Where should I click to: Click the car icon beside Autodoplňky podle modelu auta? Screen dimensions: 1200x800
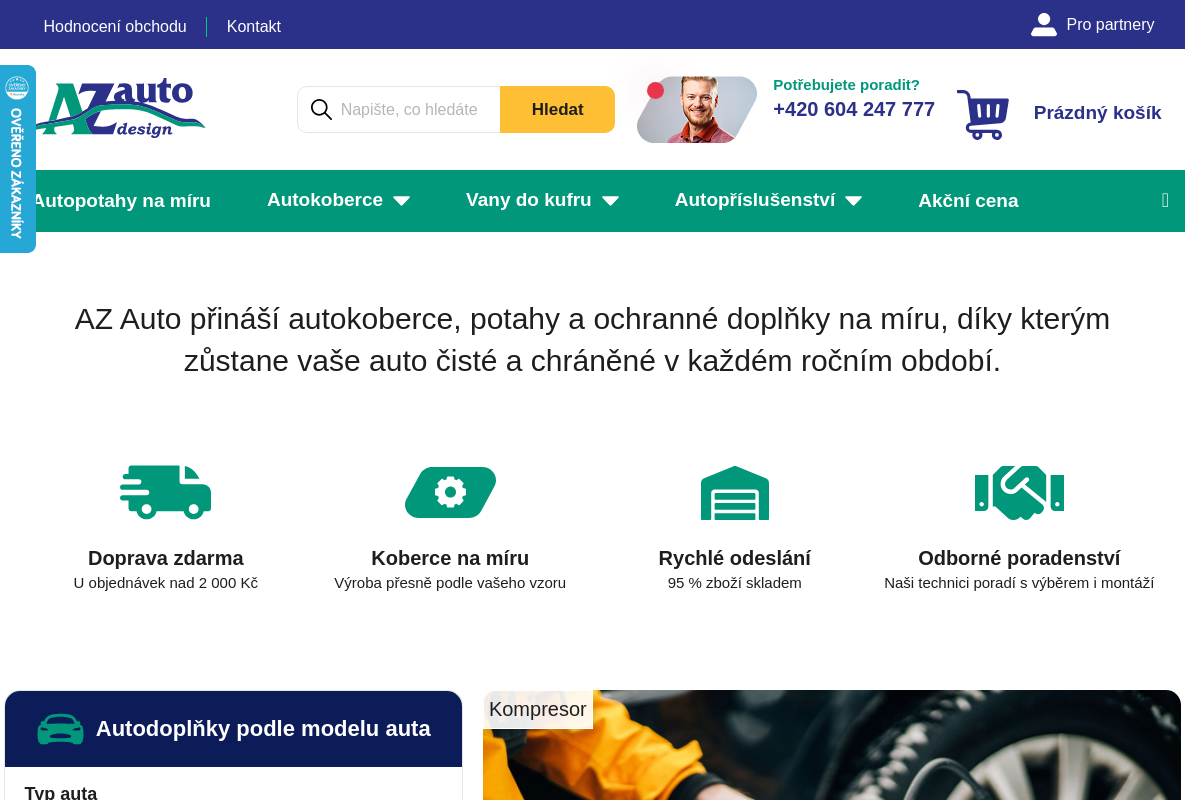click(x=61, y=729)
